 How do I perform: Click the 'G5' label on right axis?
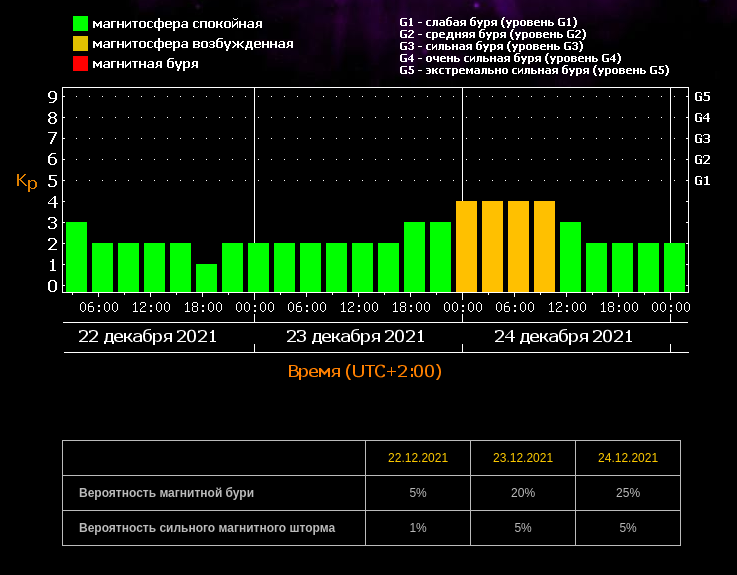coord(702,97)
